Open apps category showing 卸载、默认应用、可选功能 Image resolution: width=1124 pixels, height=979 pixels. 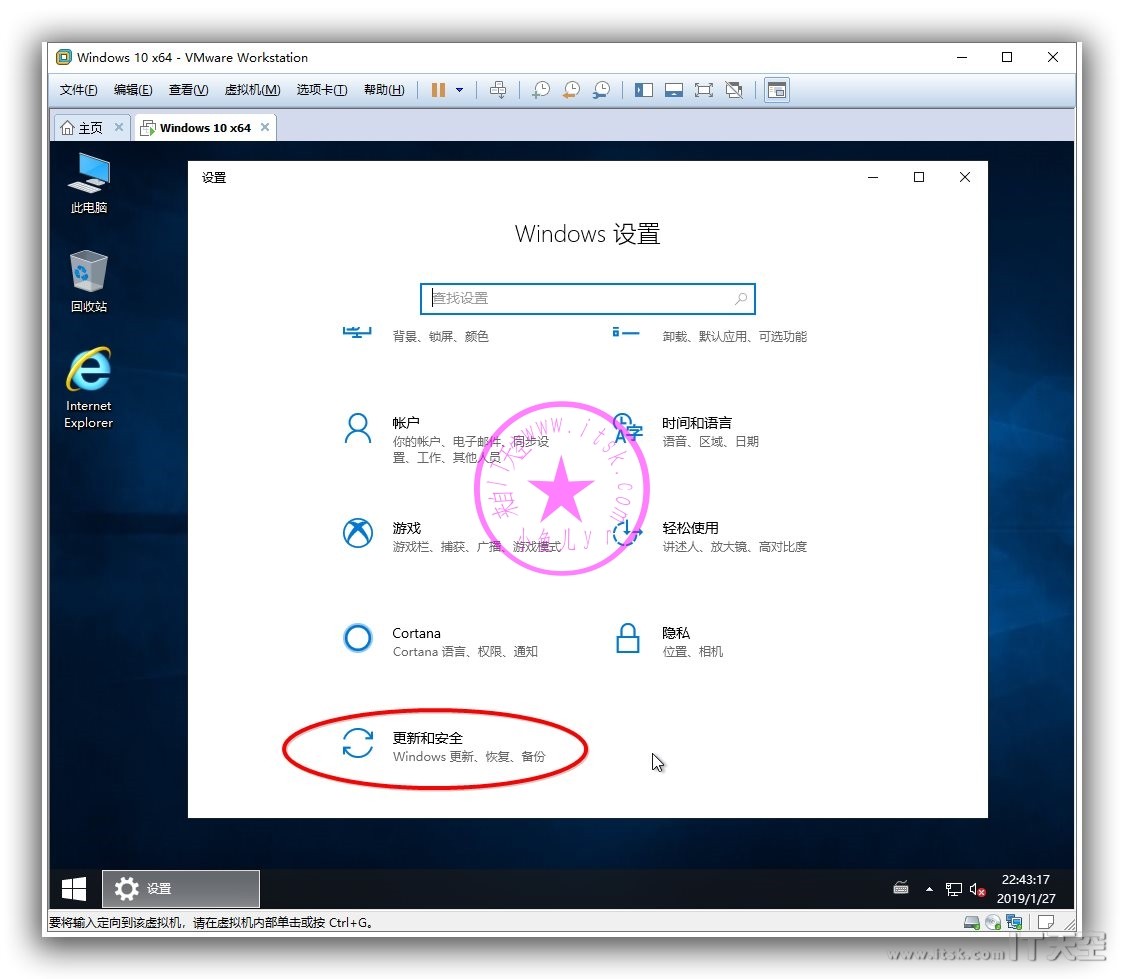(710, 335)
